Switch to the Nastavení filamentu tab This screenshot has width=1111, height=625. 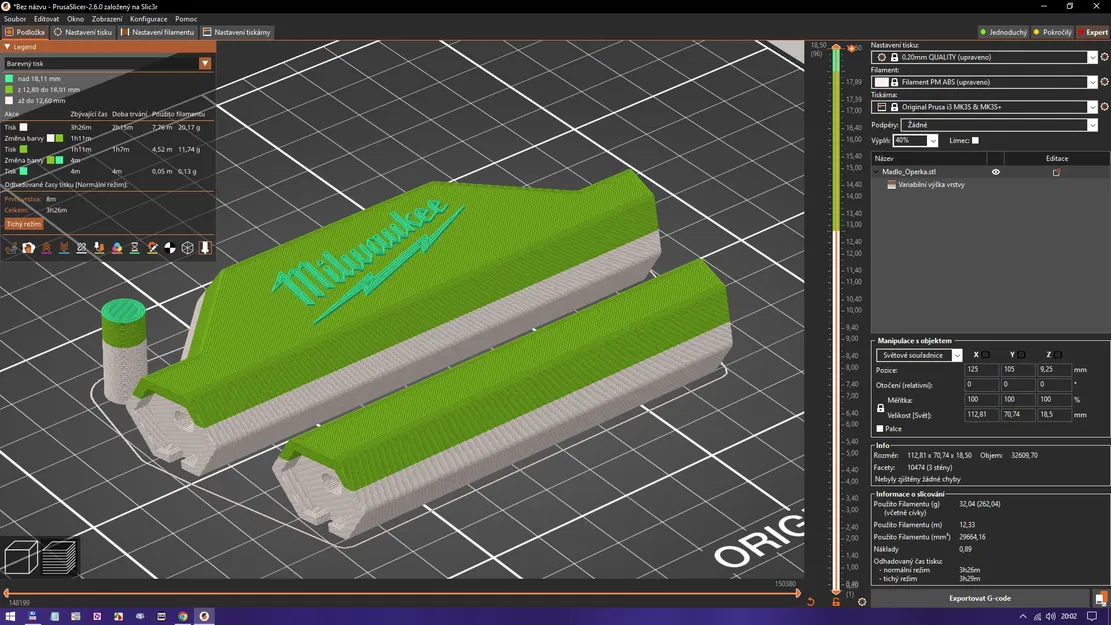(157, 32)
